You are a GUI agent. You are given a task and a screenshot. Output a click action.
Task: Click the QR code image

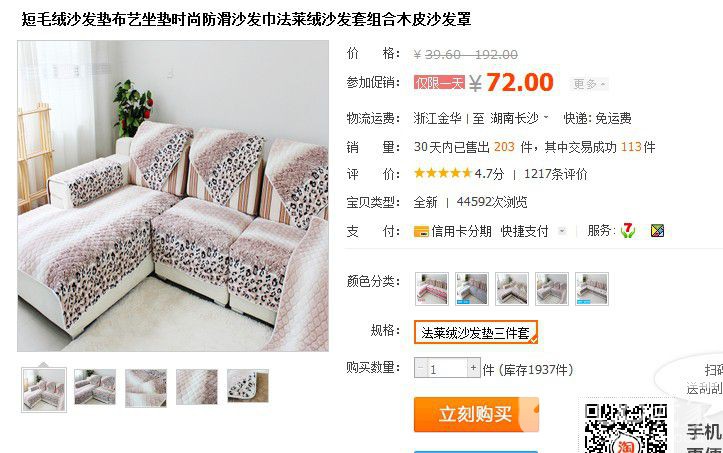625,428
